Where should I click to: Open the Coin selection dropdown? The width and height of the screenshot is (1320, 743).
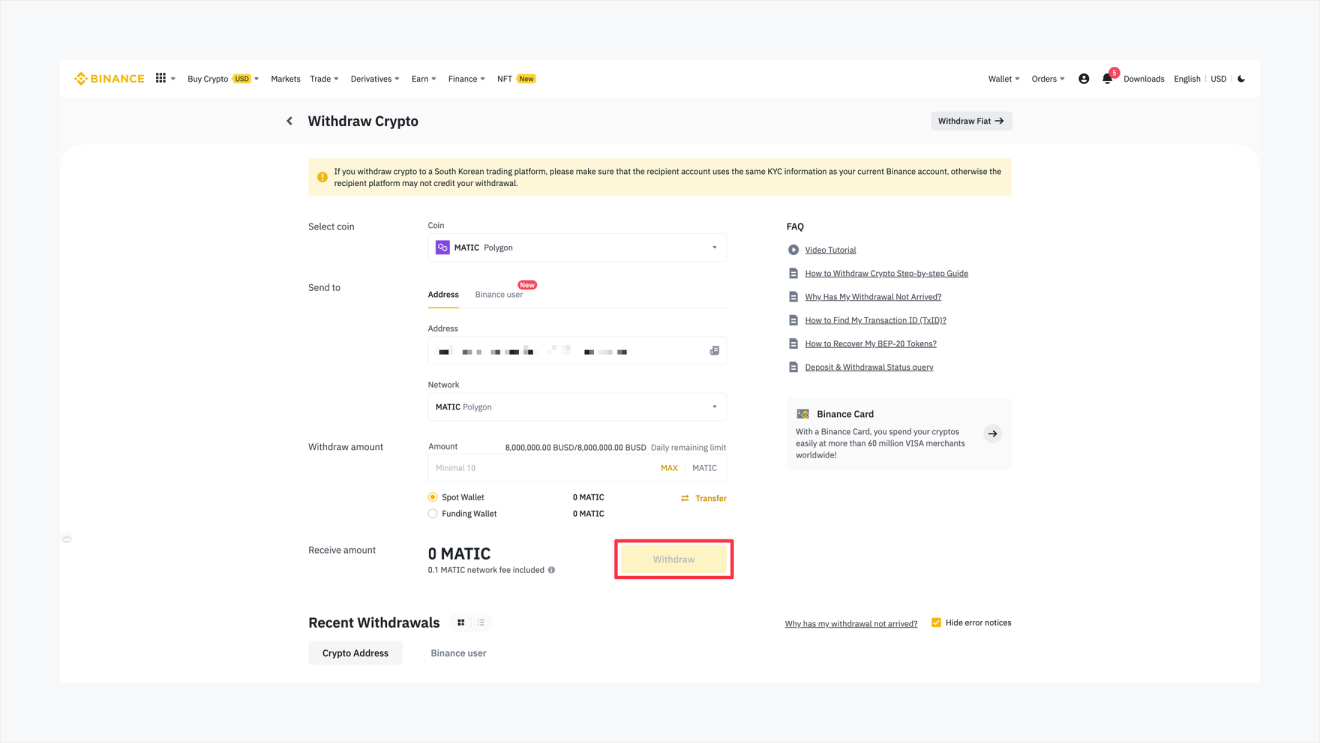click(577, 247)
